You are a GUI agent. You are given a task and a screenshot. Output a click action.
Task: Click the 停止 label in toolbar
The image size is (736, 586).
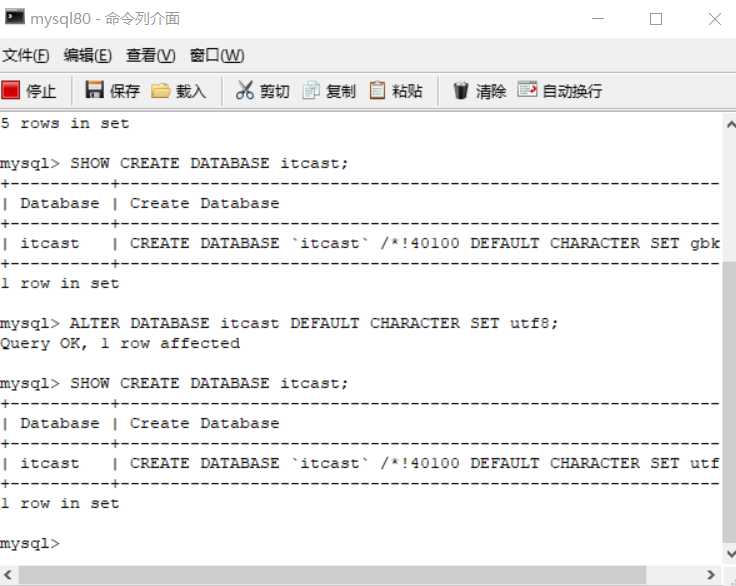(x=41, y=91)
